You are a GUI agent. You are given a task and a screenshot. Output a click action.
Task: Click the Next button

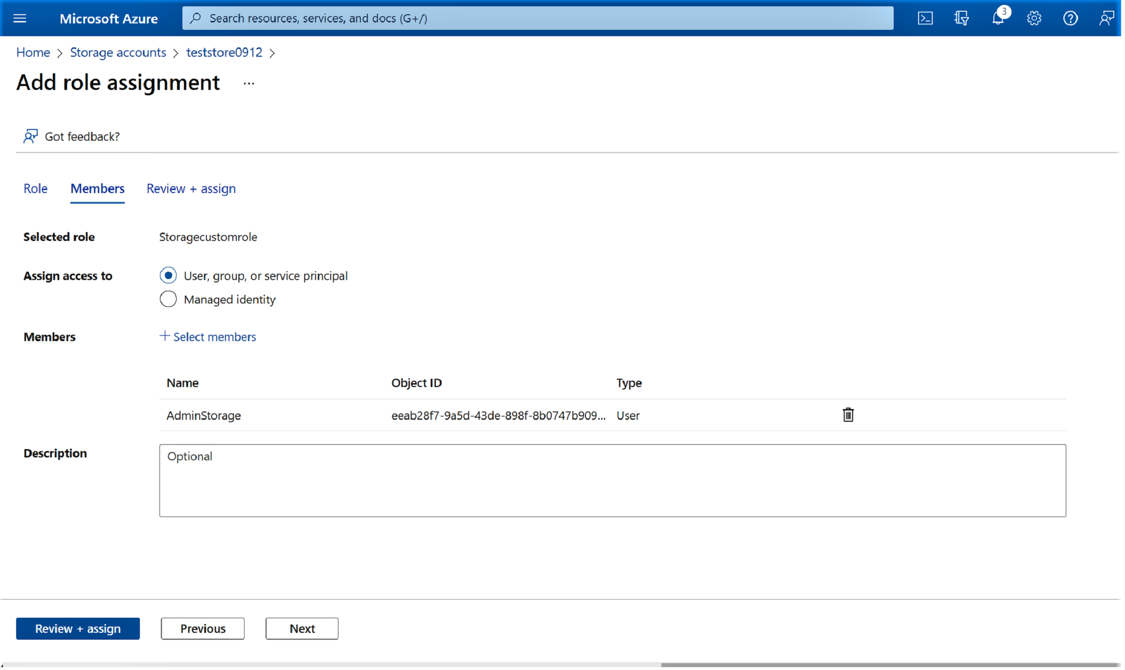coord(302,628)
